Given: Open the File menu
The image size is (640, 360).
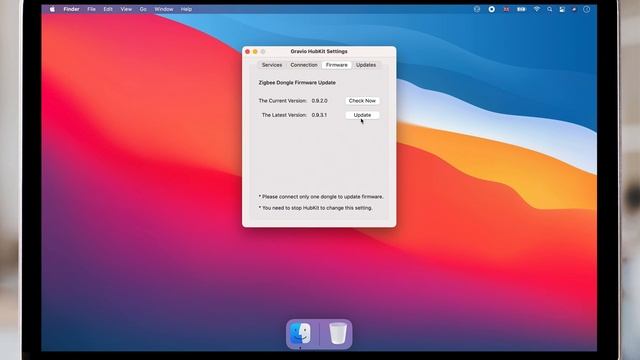Looking at the screenshot, I should tap(91, 9).
